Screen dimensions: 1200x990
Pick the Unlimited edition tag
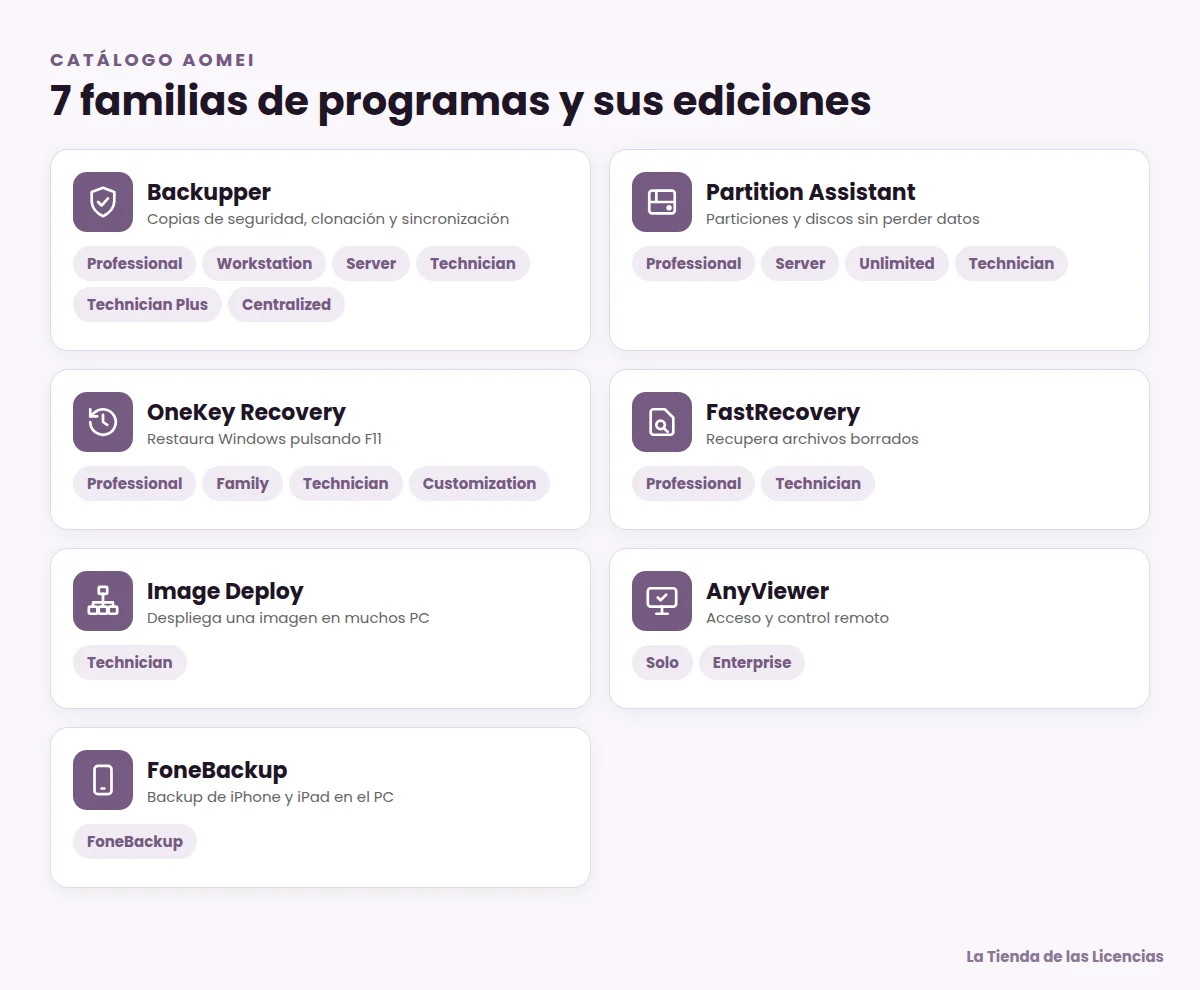point(897,264)
